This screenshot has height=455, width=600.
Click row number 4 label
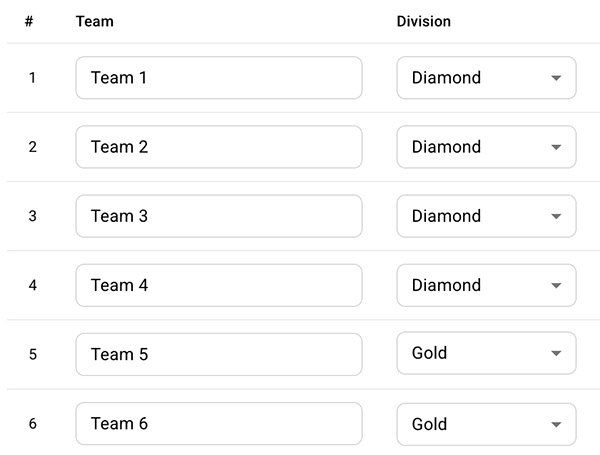pos(33,285)
